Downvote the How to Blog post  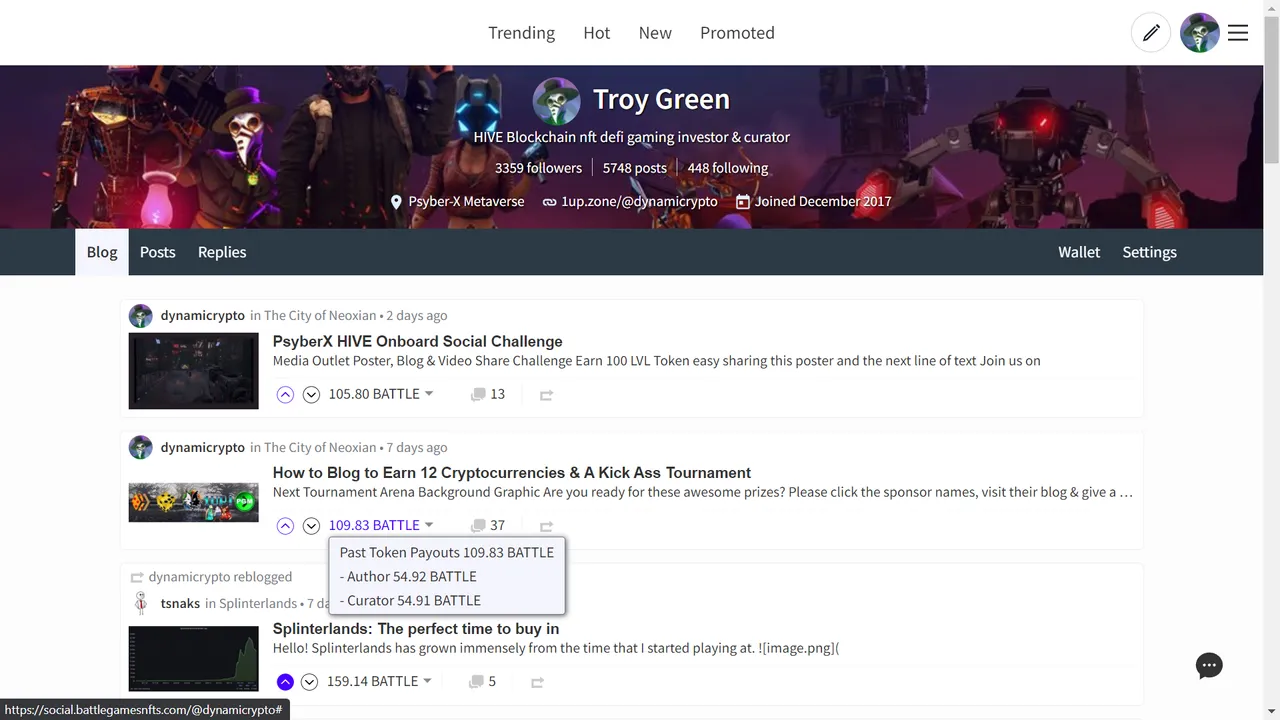coord(311,526)
